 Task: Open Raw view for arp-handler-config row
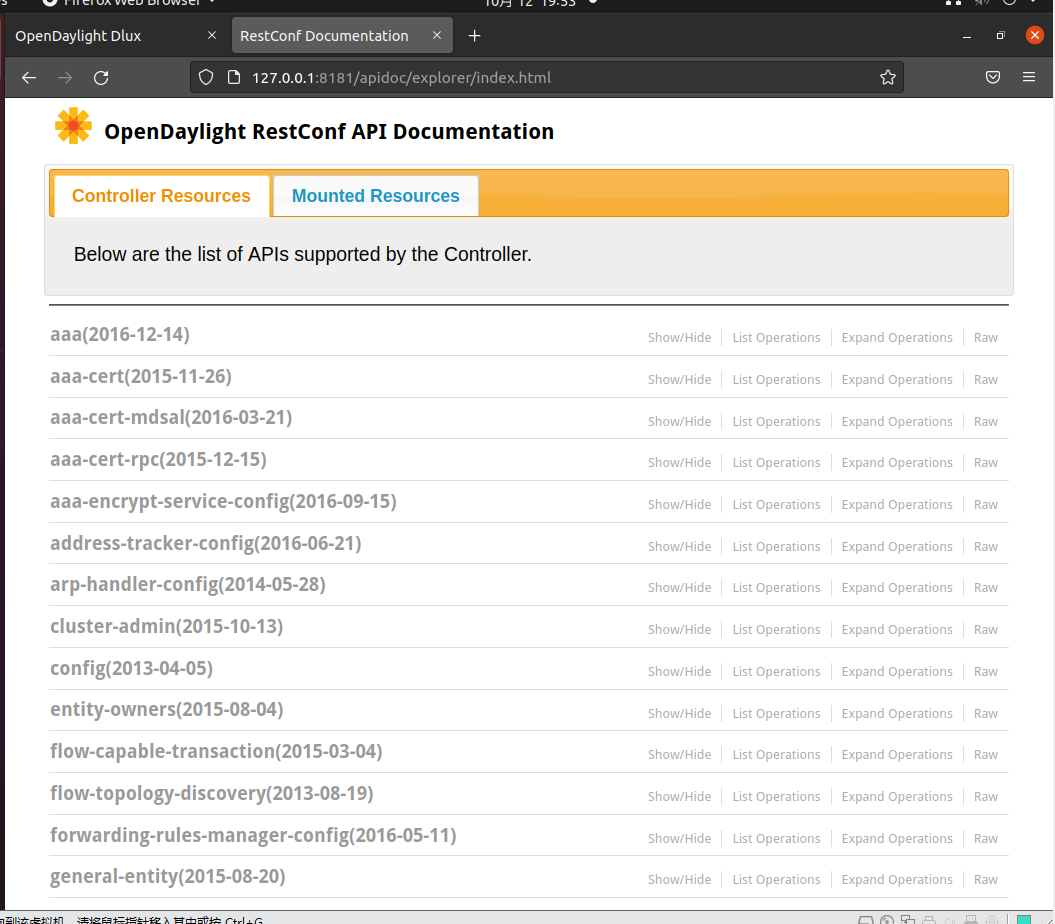pos(986,588)
